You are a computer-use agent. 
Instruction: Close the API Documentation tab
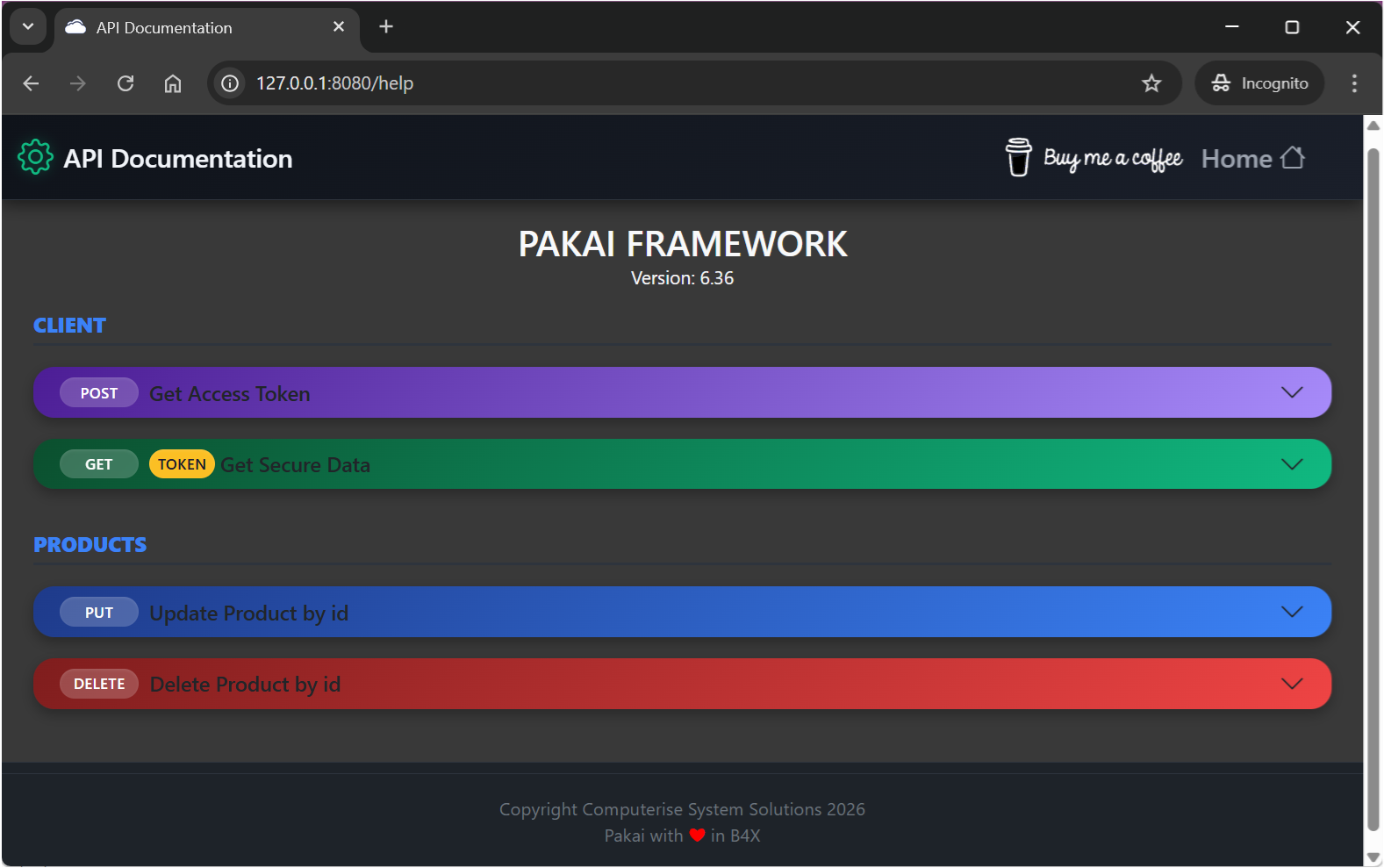click(339, 27)
